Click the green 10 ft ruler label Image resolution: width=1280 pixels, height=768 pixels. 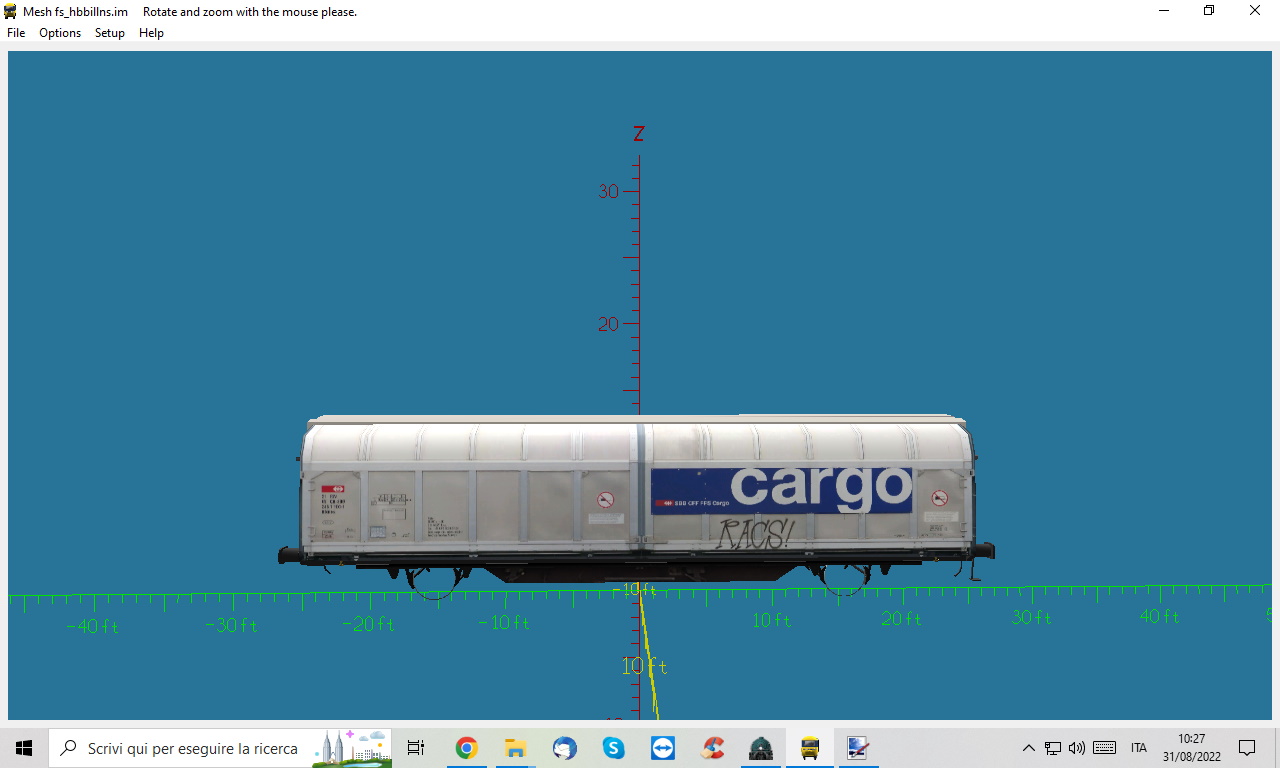[x=771, y=621]
